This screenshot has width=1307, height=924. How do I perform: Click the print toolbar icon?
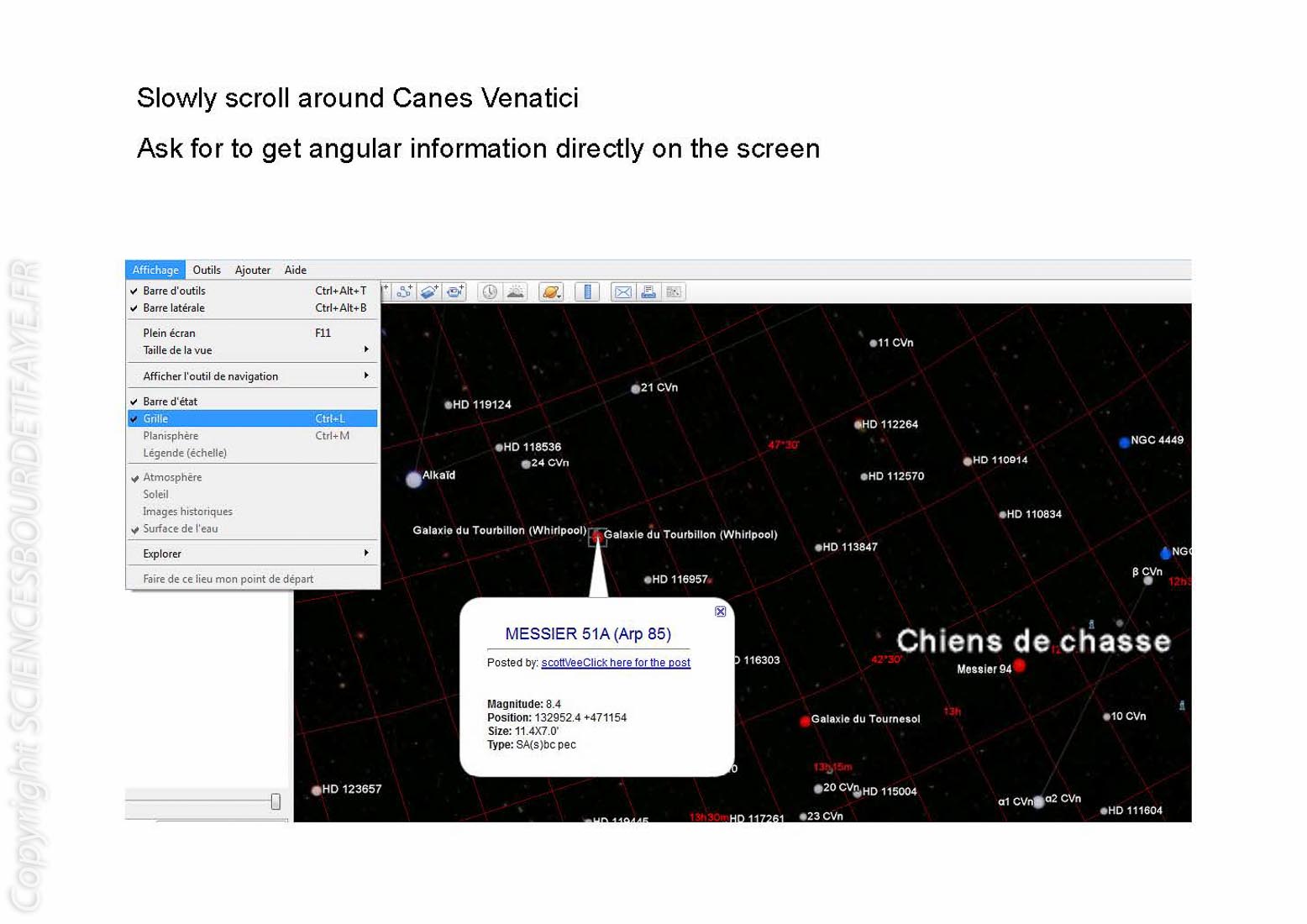tap(648, 291)
